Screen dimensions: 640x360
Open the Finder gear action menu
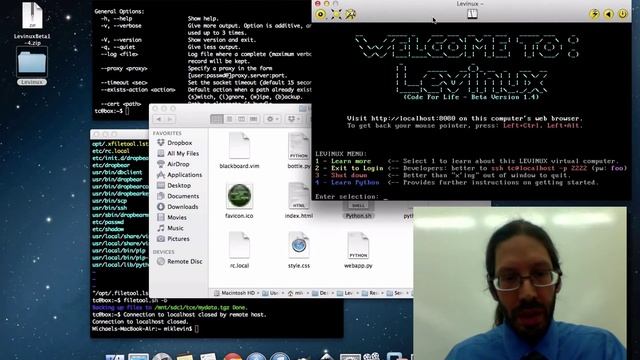tap(272, 119)
